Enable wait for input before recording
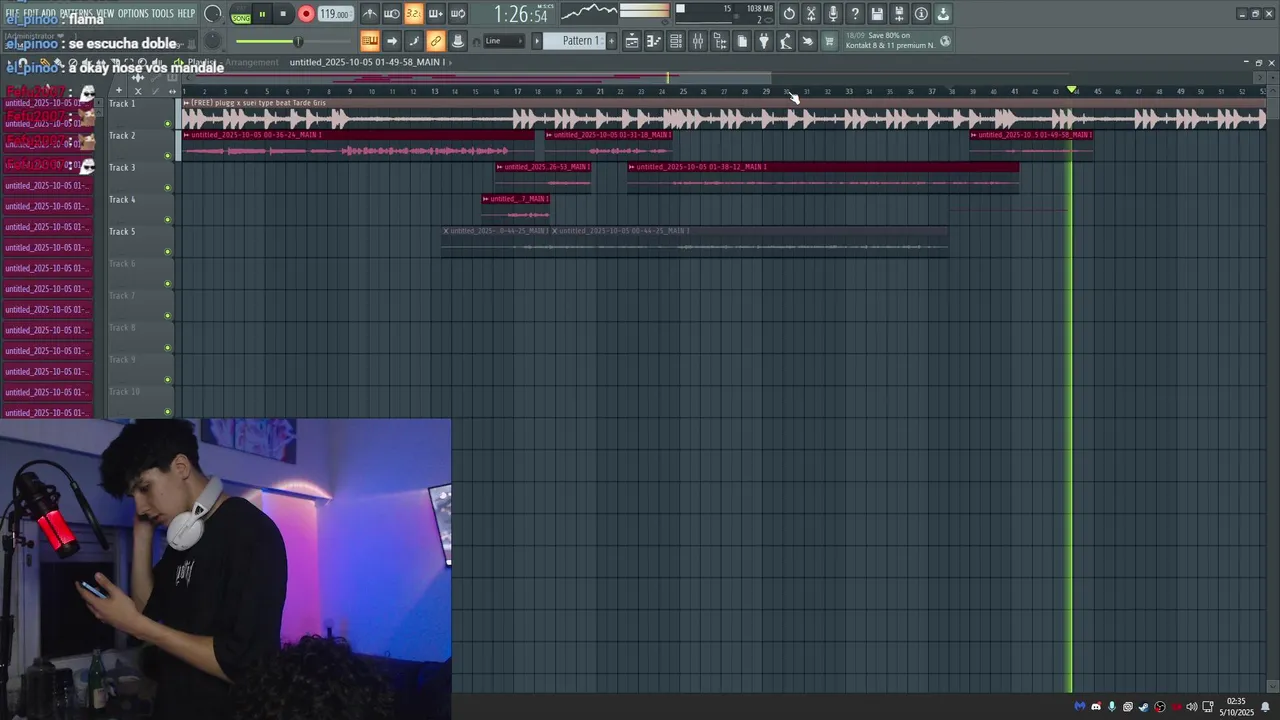 point(392,14)
